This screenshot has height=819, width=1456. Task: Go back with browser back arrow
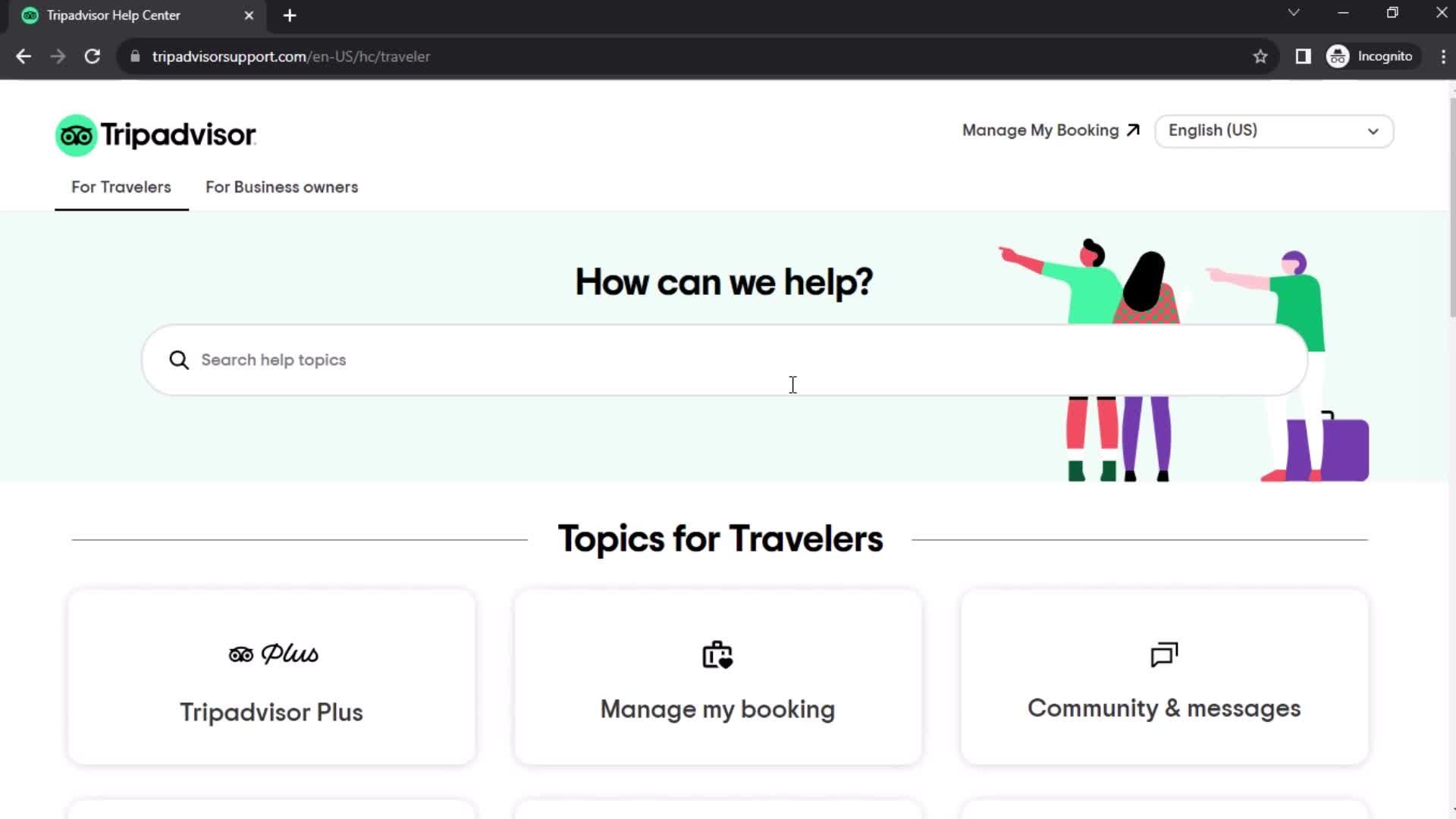[24, 57]
